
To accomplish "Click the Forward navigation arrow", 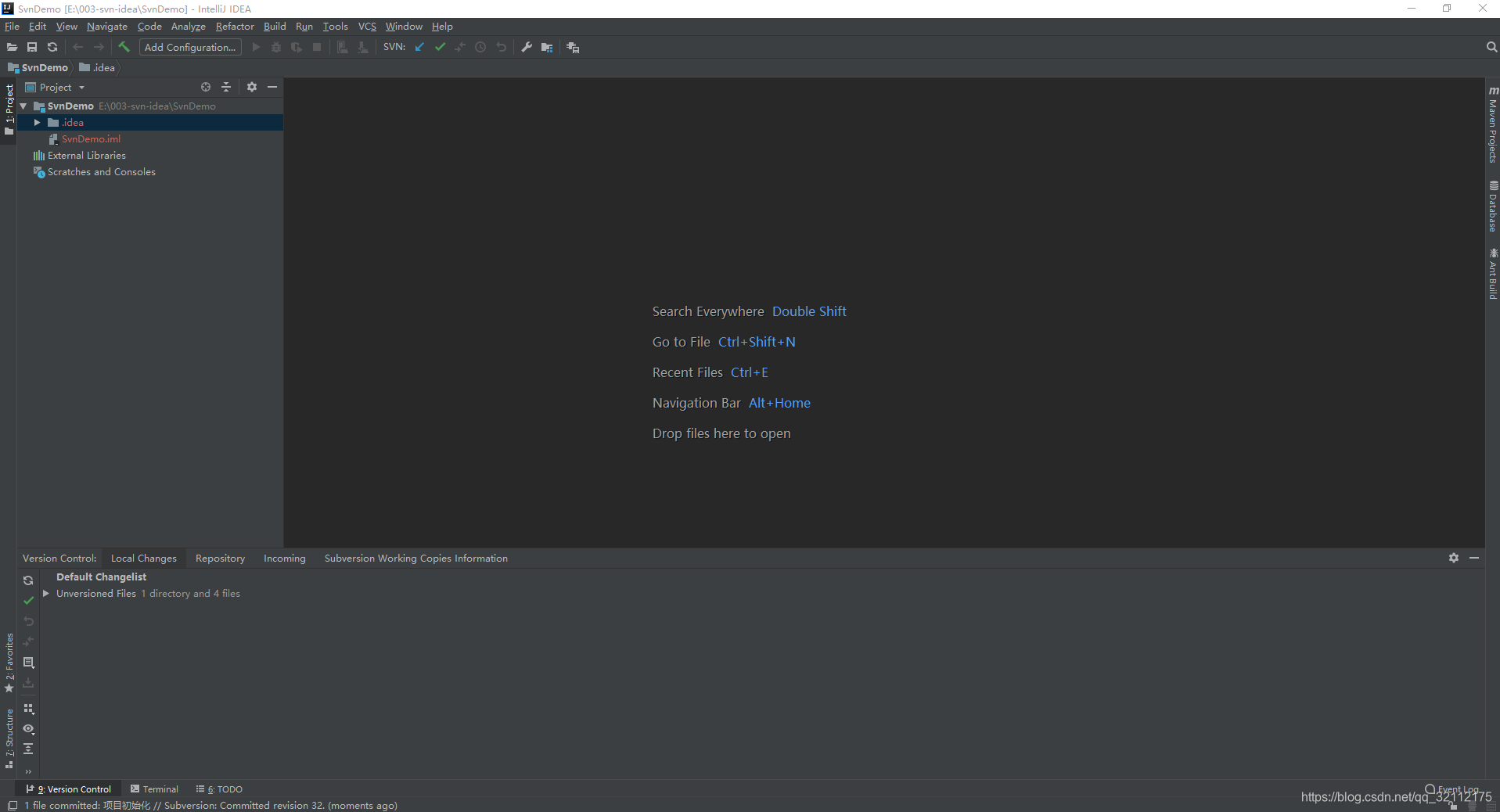I will coord(99,47).
